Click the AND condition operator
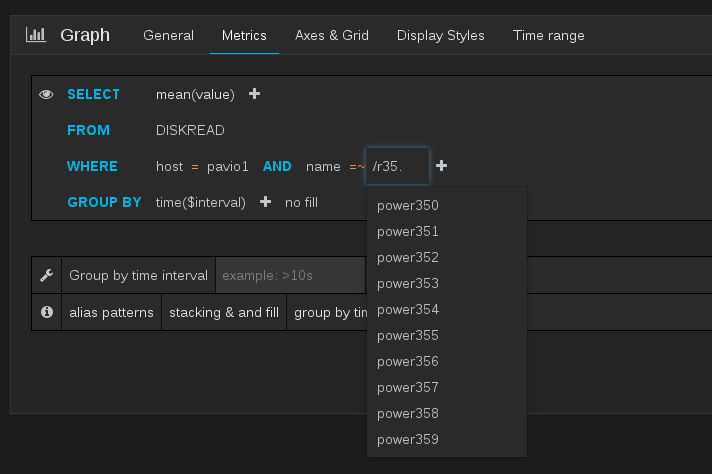712x474 pixels. point(277,167)
